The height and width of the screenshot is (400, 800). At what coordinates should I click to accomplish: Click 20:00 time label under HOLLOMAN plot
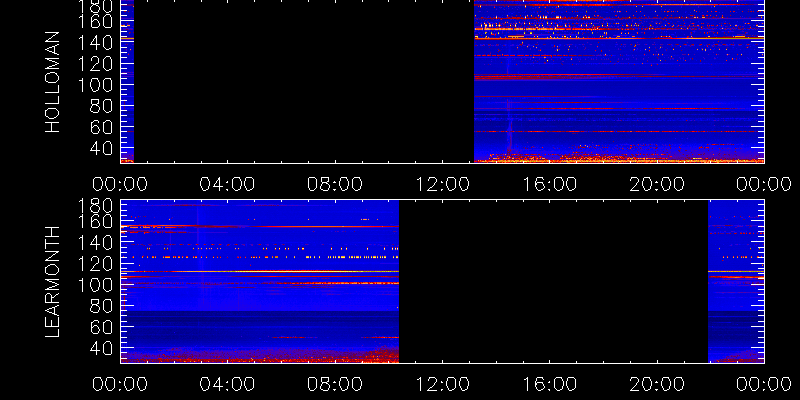pos(657,184)
